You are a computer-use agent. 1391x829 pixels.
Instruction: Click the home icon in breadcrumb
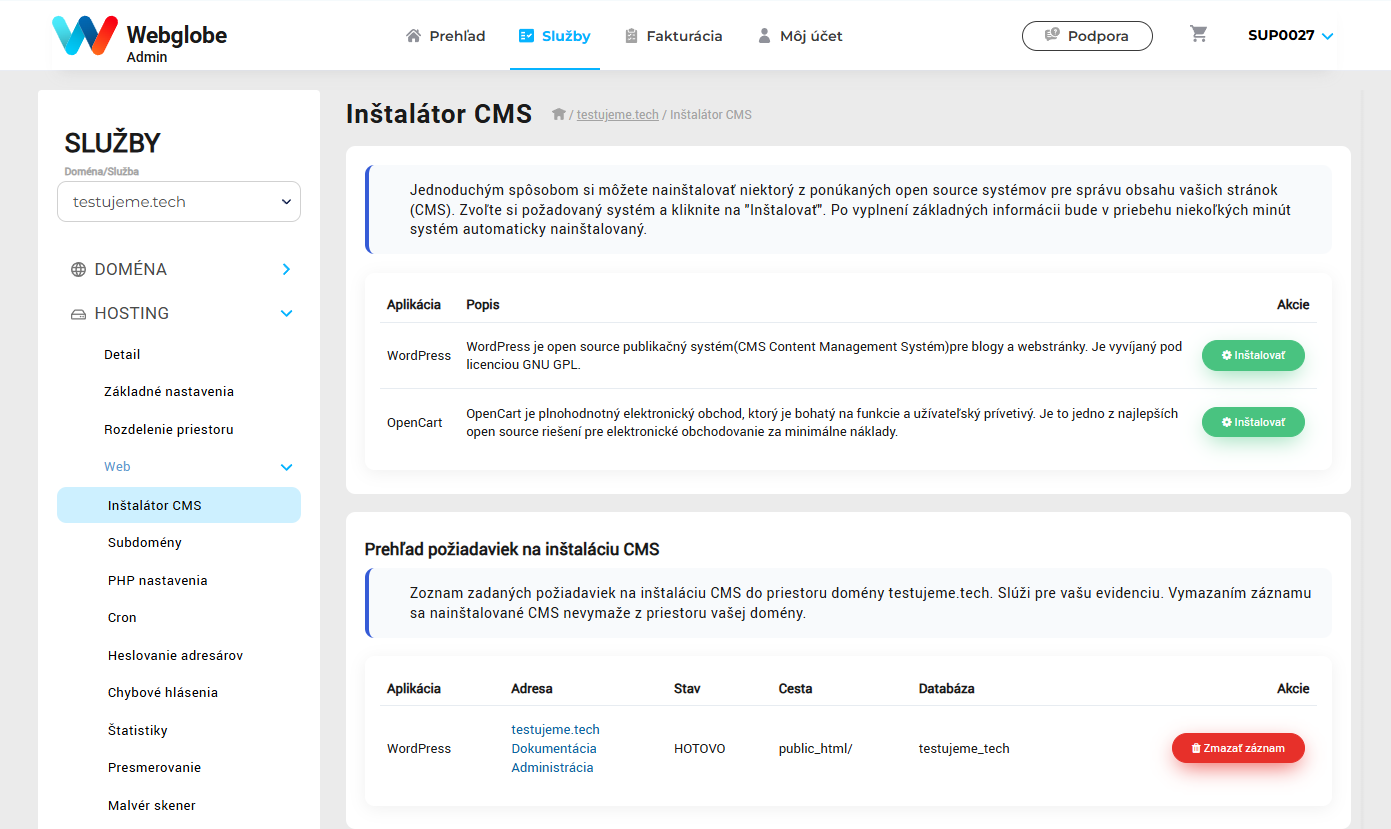[559, 114]
